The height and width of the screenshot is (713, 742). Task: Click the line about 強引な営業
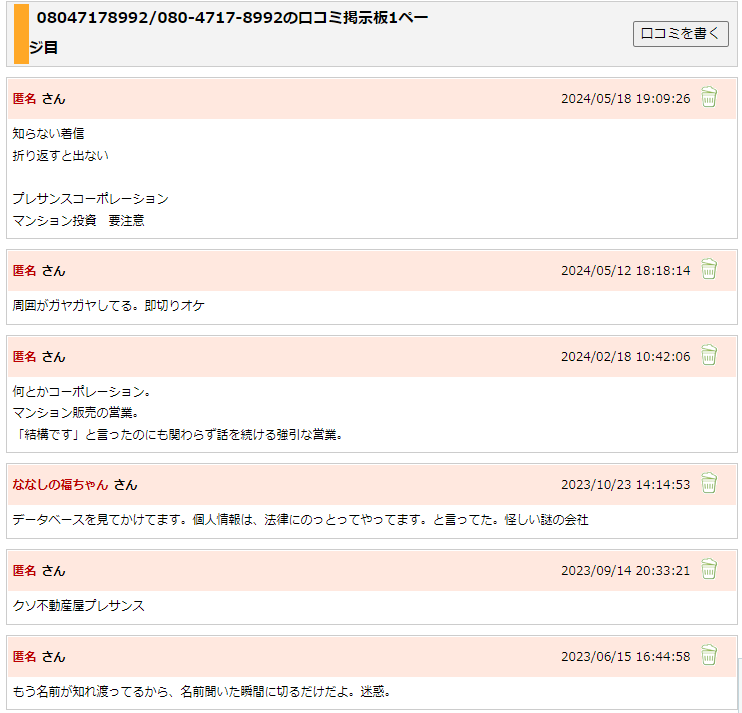178,434
